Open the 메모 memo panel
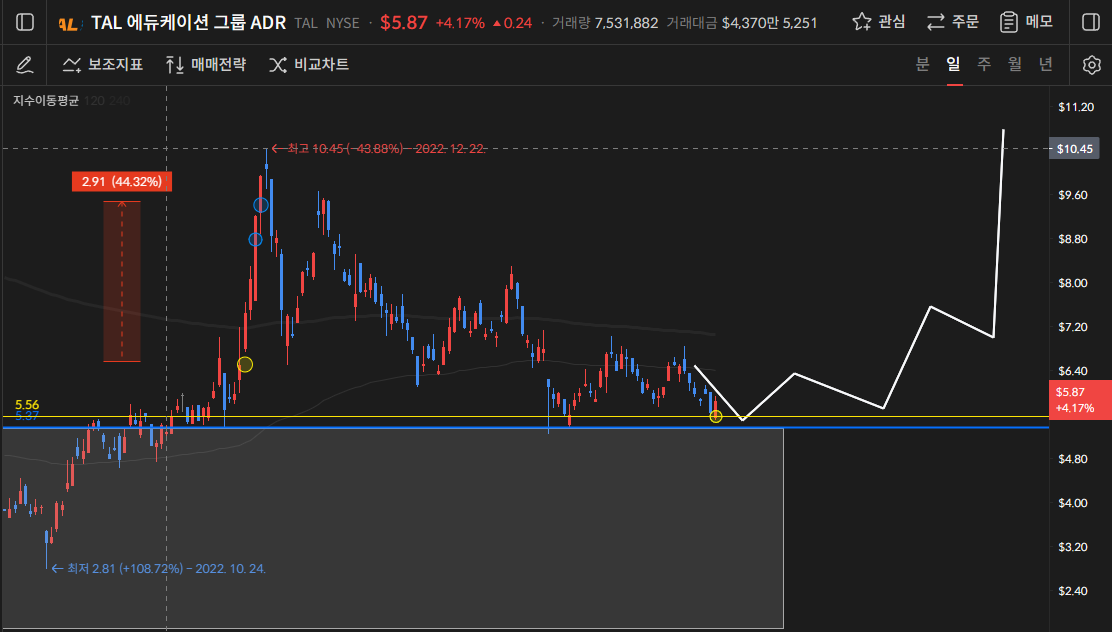 (x=1026, y=22)
